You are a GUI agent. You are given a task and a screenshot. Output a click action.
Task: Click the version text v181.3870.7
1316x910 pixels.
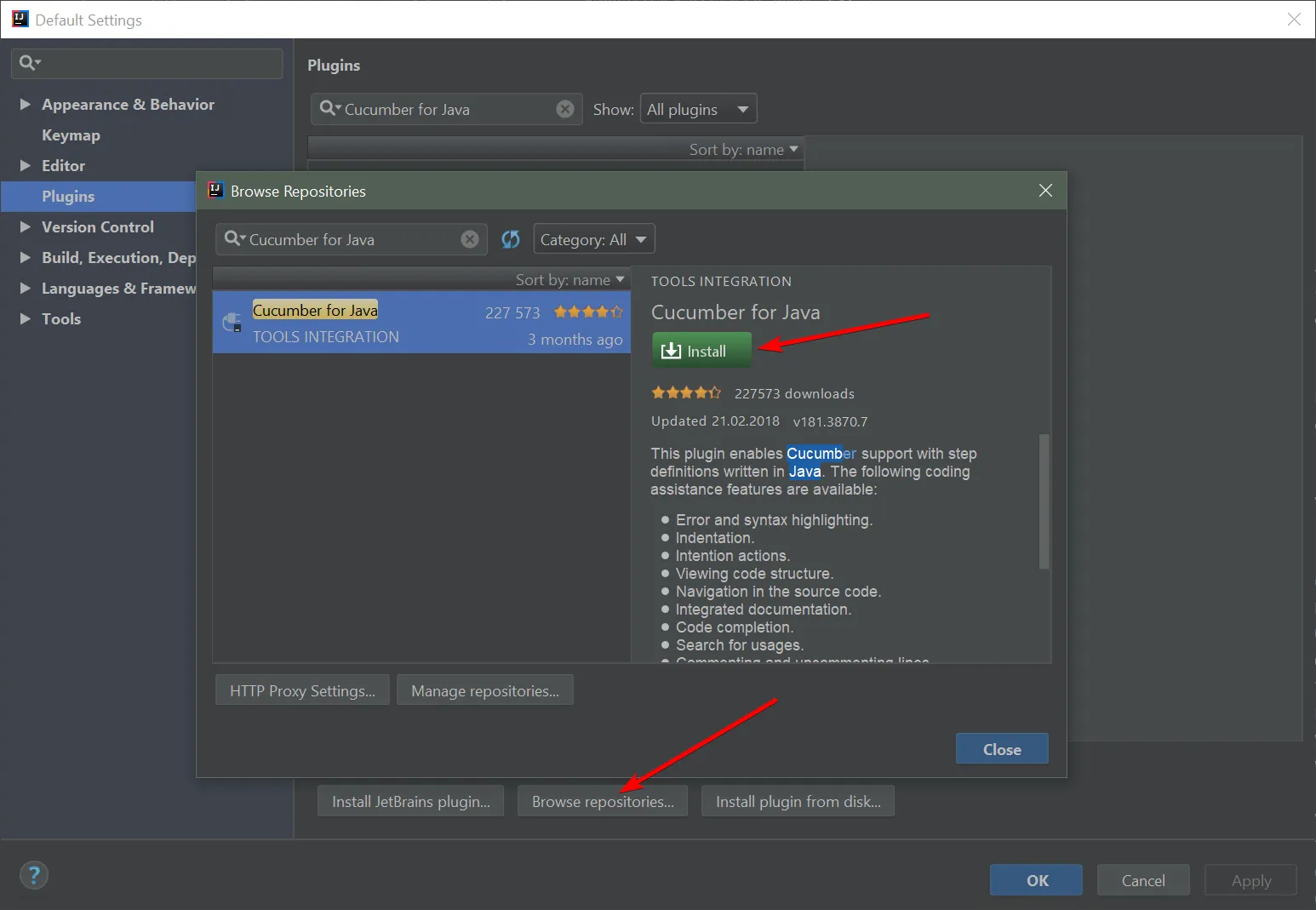click(830, 421)
